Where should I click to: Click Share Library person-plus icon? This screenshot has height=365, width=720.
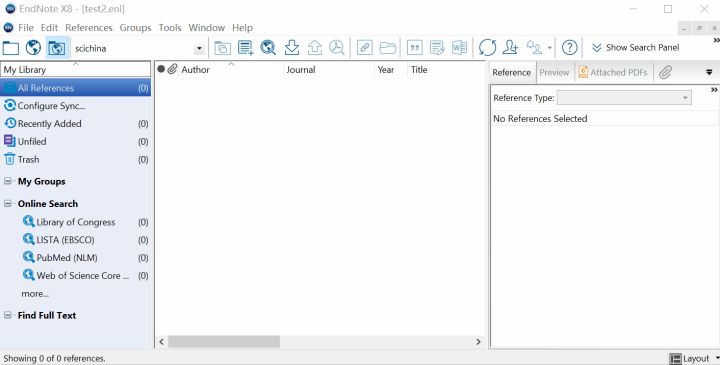coord(510,48)
